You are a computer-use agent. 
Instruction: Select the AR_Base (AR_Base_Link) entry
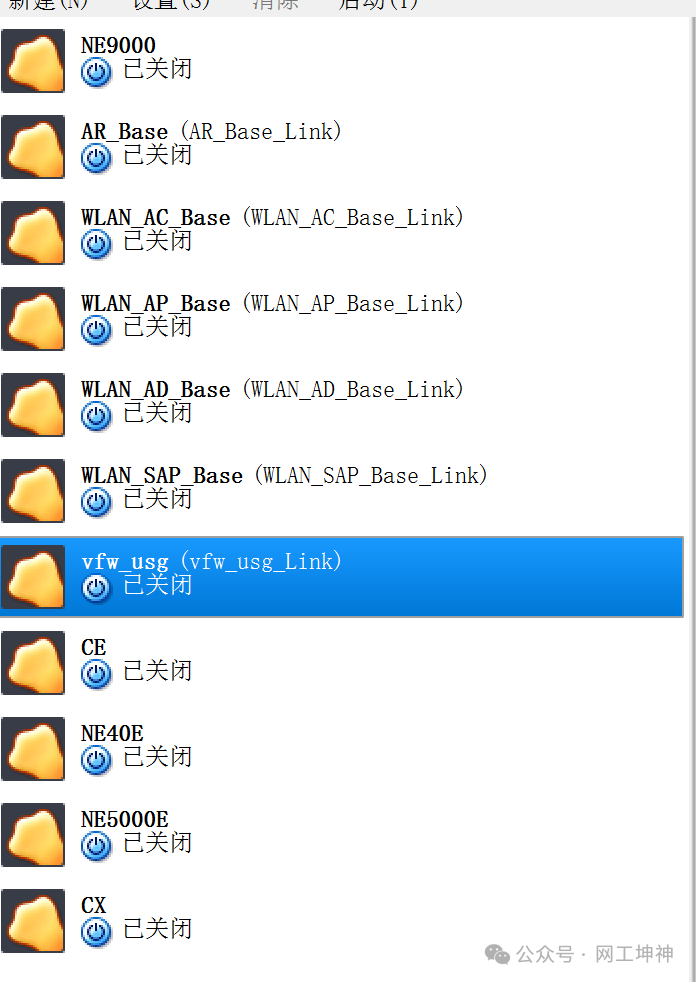(341, 147)
